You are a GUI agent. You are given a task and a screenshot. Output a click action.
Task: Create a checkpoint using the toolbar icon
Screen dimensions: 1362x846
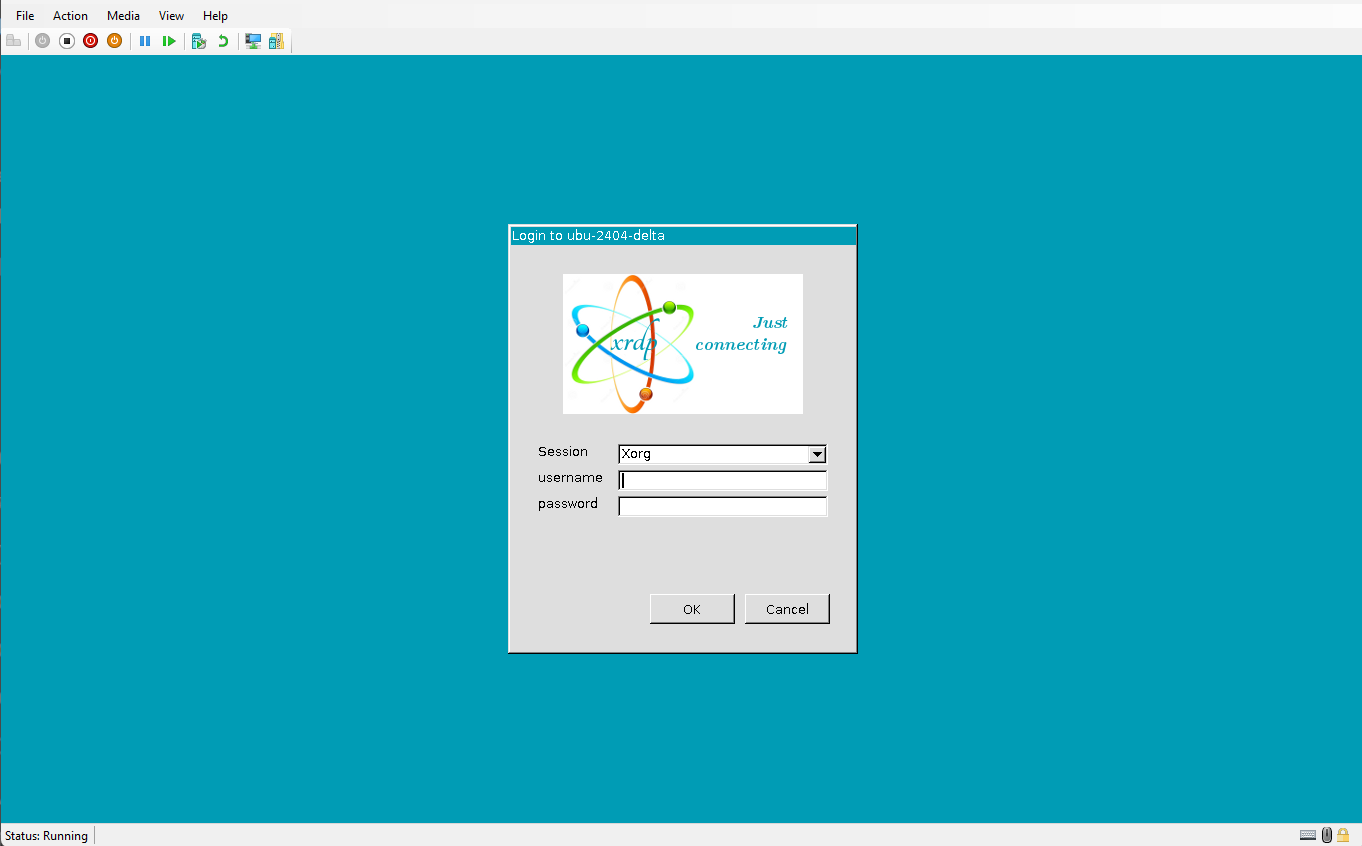pos(199,41)
